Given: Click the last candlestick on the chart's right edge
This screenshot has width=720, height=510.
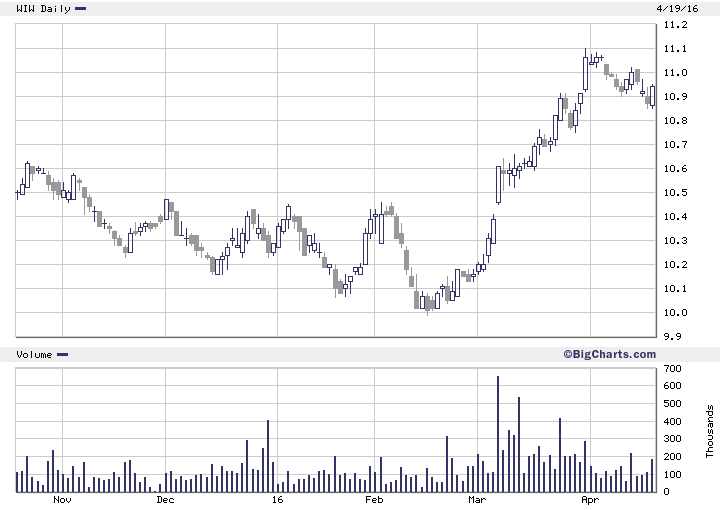Looking at the screenshot, I should coord(652,96).
